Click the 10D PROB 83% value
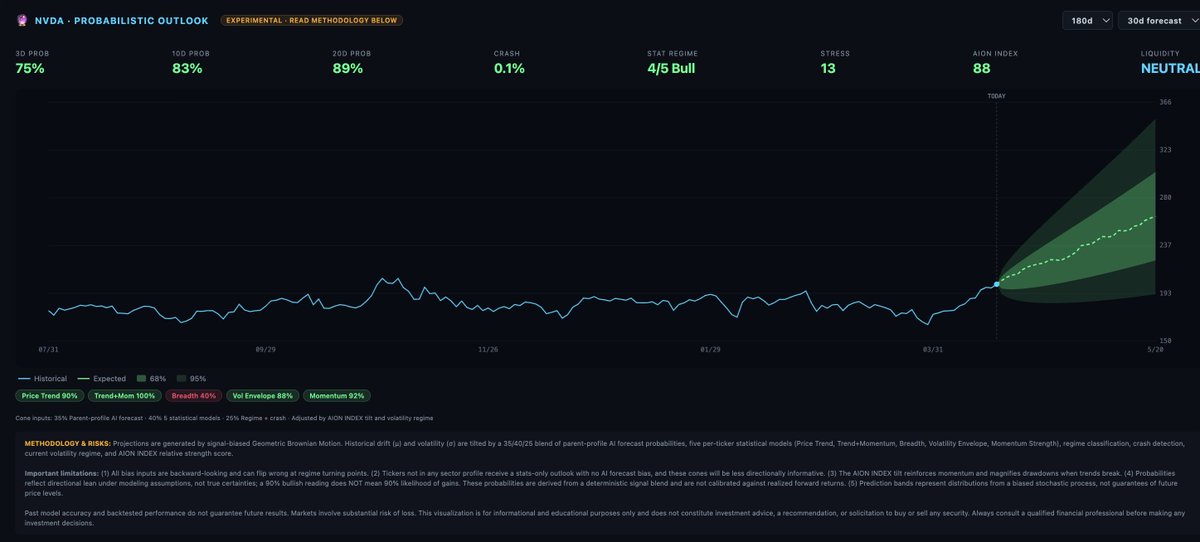 pos(188,69)
